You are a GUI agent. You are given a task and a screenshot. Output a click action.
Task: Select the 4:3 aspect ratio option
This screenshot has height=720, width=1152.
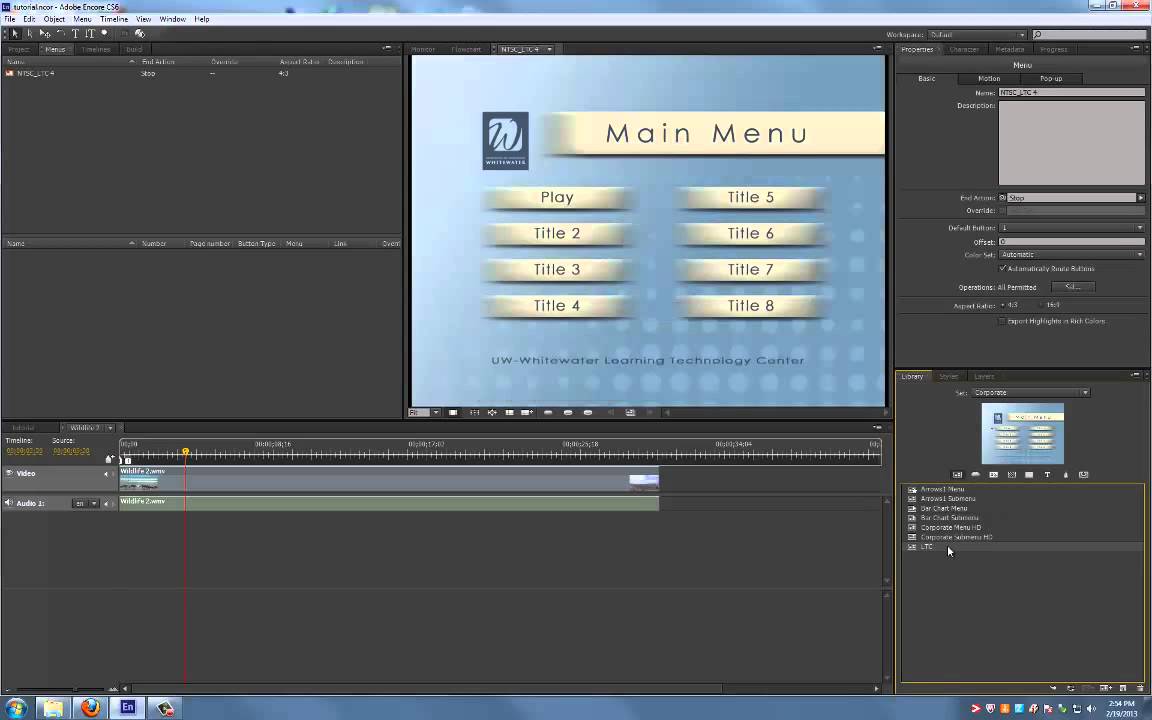[x=1003, y=305]
